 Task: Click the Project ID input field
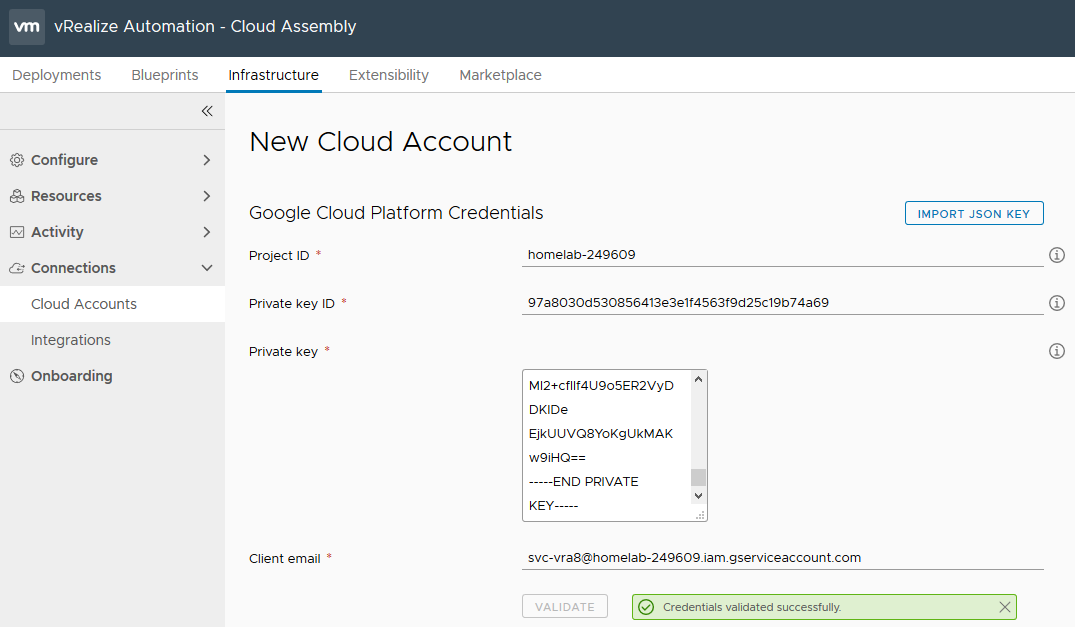click(782, 255)
